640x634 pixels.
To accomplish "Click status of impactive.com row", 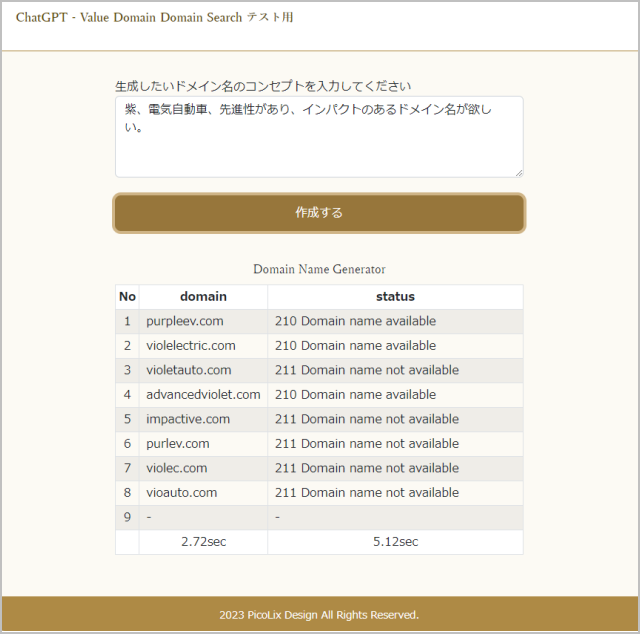I will pos(396,419).
